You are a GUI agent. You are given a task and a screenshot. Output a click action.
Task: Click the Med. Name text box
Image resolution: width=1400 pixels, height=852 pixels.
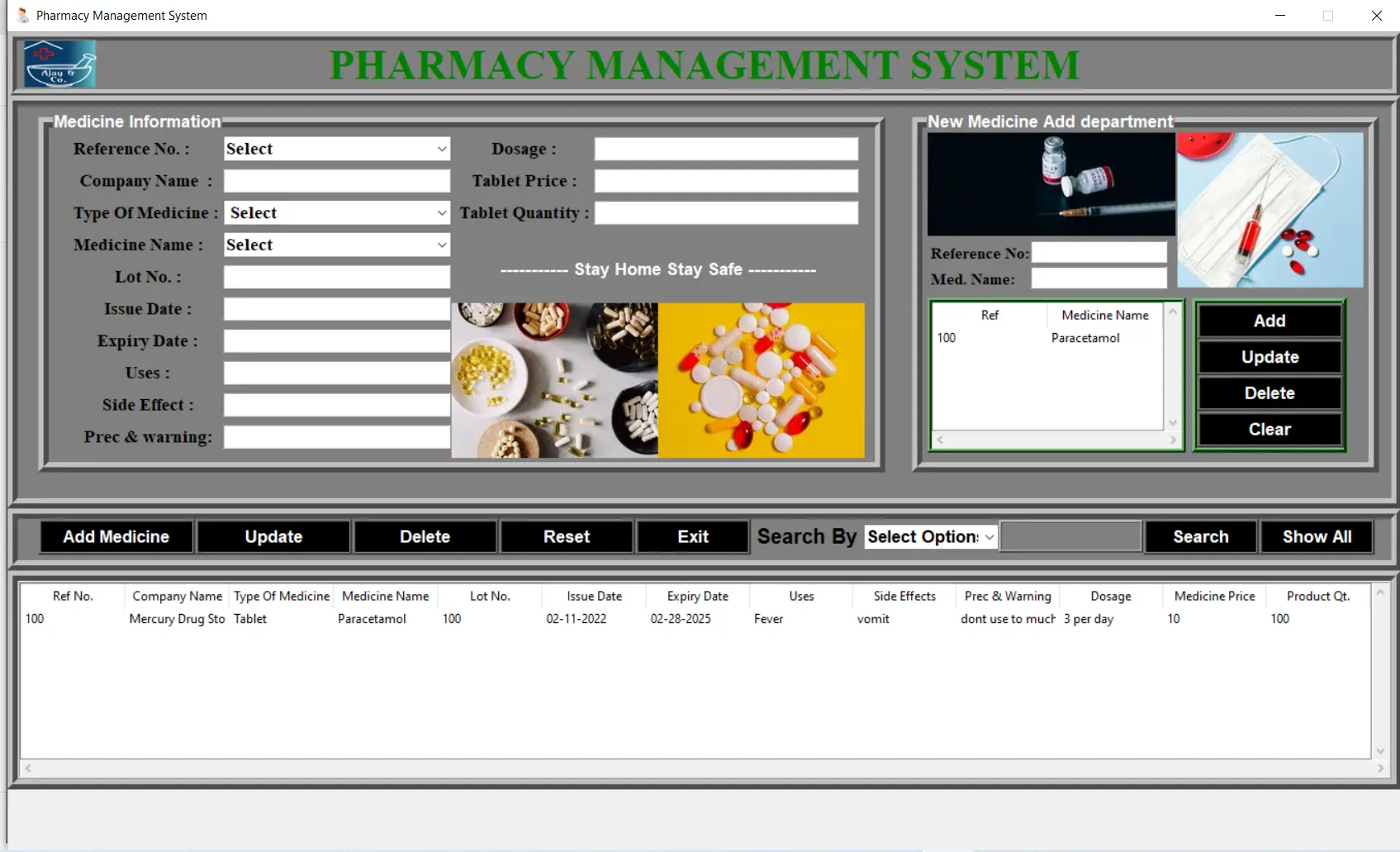point(1099,279)
